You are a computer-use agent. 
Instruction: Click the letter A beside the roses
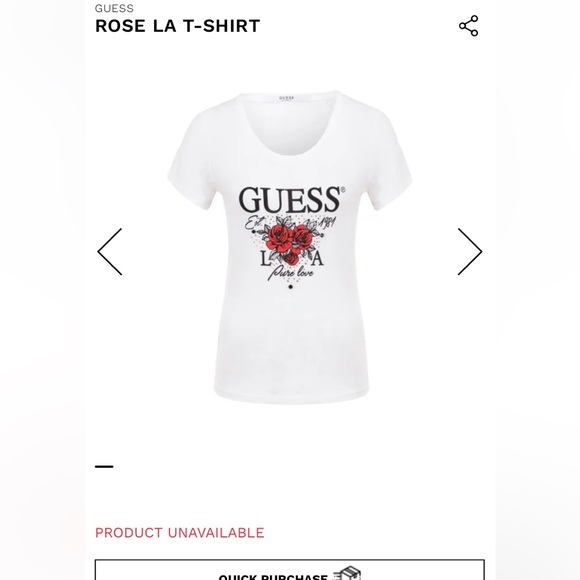click(x=317, y=259)
